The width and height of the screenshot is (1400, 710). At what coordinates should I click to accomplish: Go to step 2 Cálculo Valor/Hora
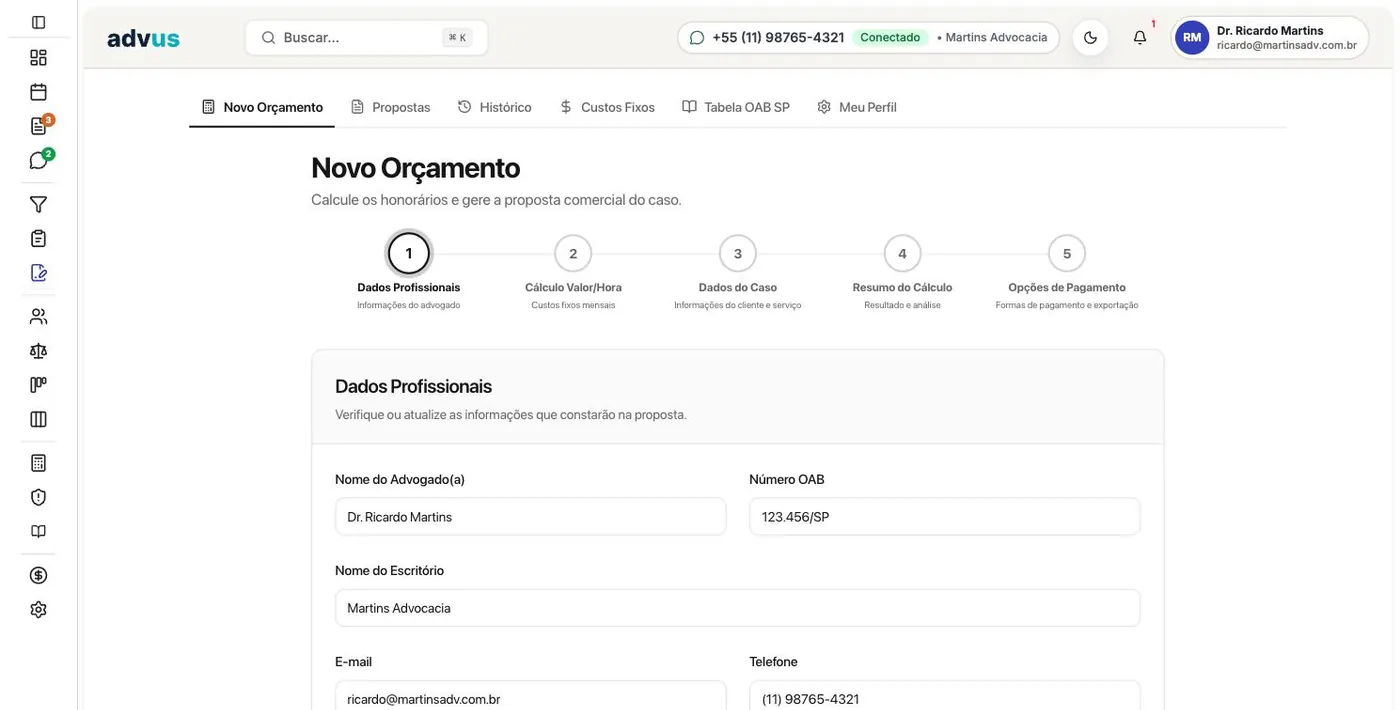(x=573, y=254)
